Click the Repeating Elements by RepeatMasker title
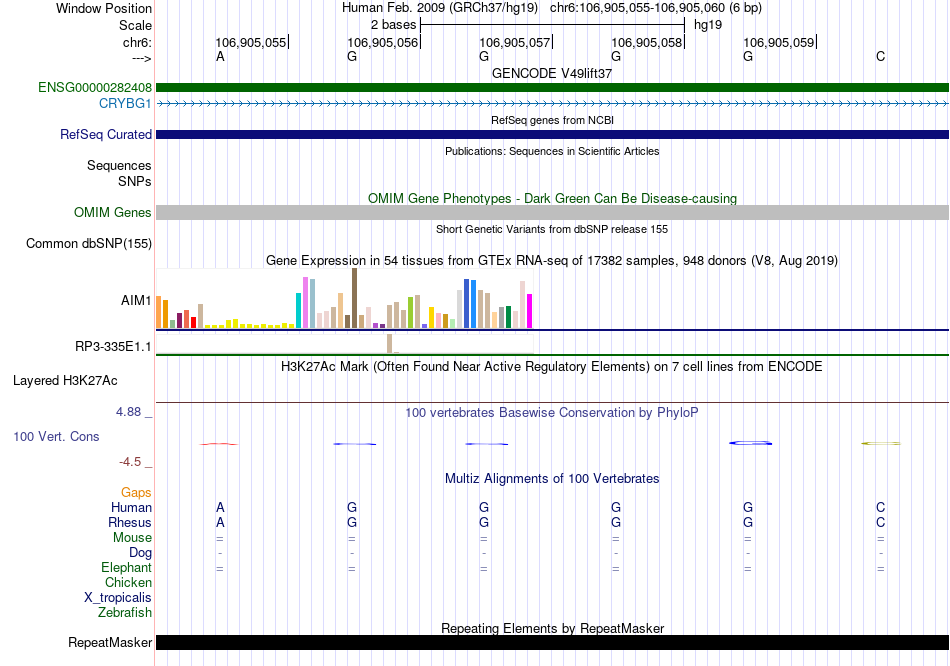Image resolution: width=950 pixels, height=666 pixels. [x=553, y=628]
